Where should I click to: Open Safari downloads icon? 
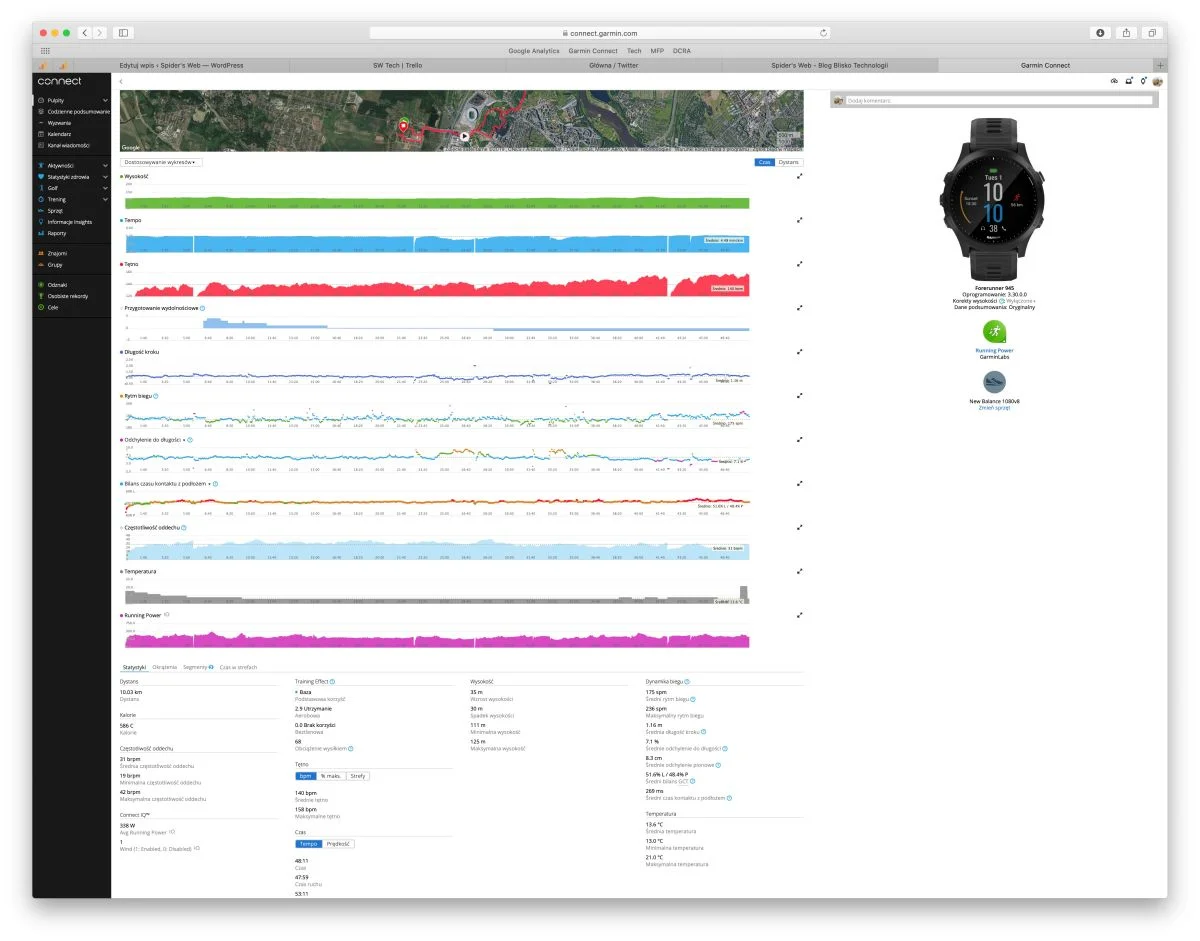(1100, 33)
